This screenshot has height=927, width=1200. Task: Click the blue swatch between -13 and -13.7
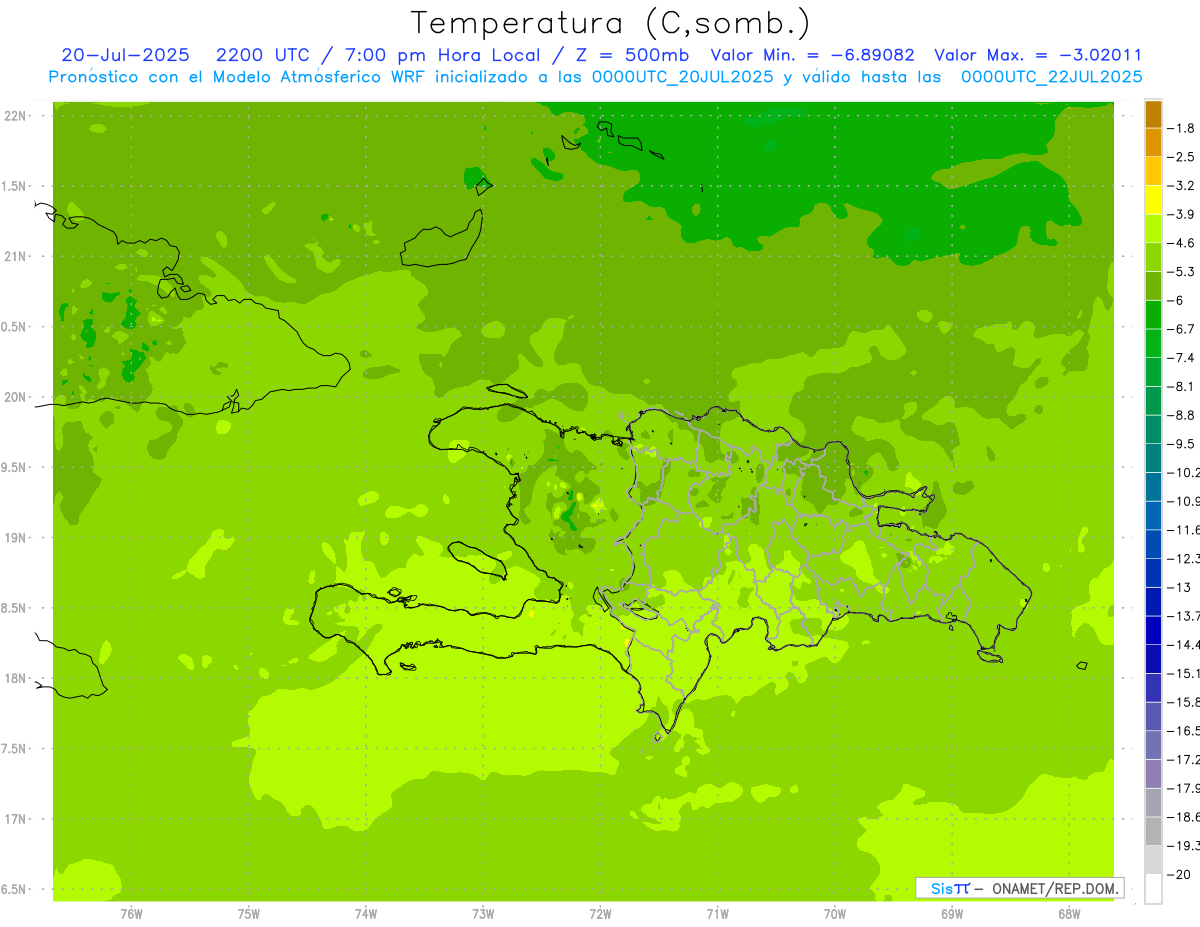(x=1153, y=601)
